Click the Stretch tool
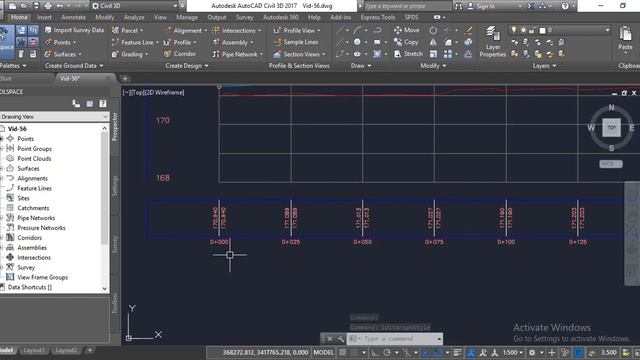Viewport: 640px width, 360px height. tap(408, 54)
